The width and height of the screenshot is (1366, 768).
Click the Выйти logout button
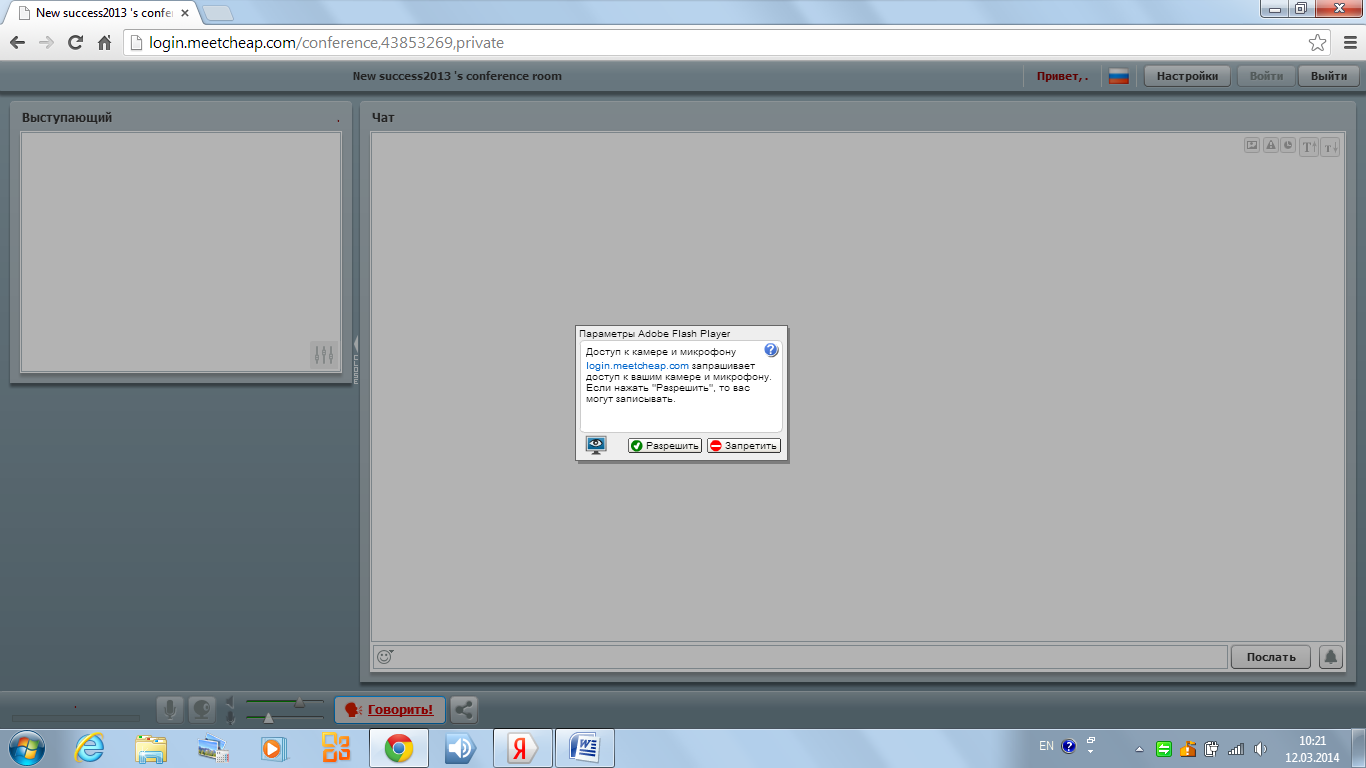pyautogui.click(x=1328, y=76)
